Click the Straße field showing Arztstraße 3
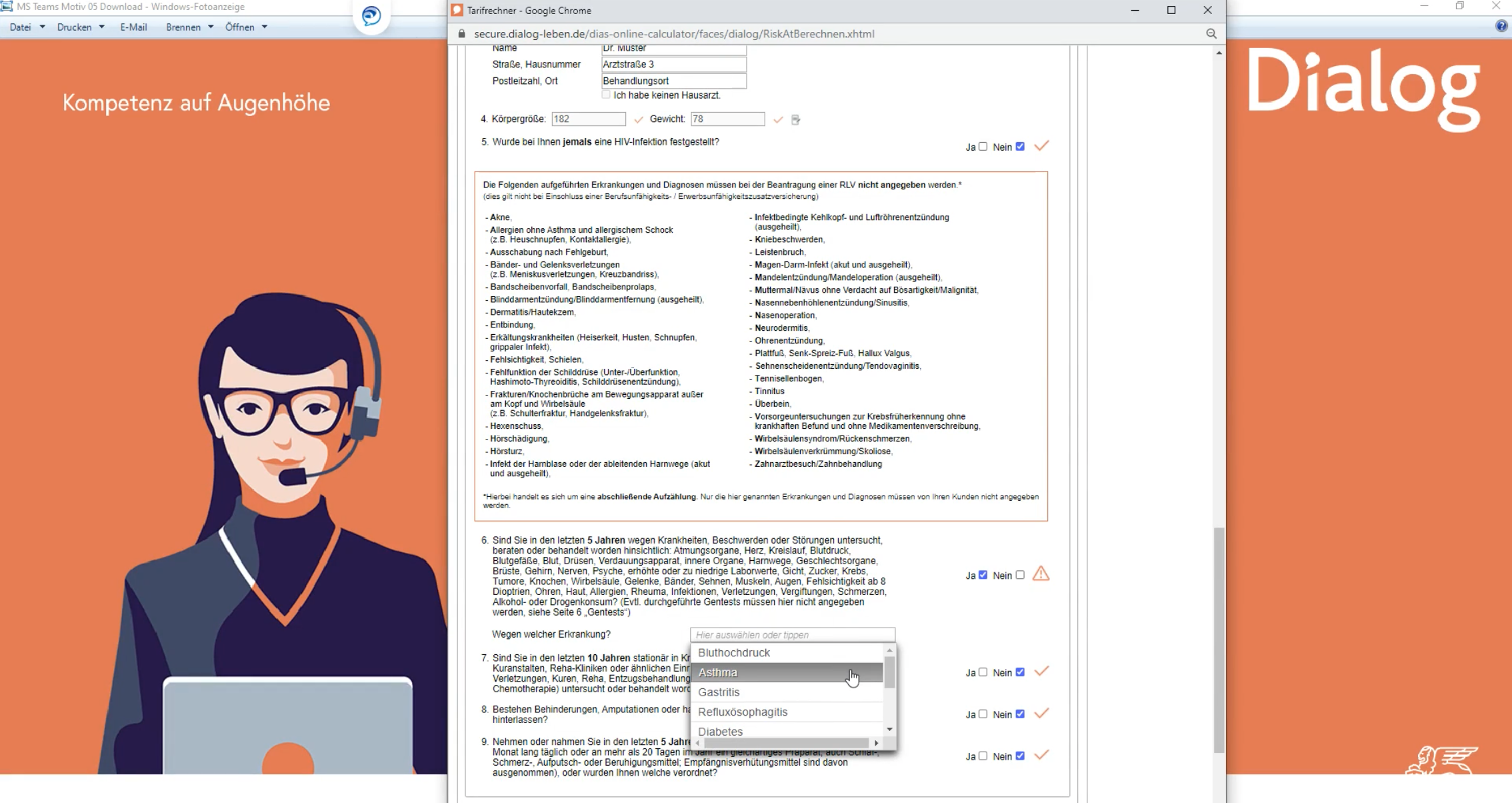The width and height of the screenshot is (1512, 803). coord(673,64)
